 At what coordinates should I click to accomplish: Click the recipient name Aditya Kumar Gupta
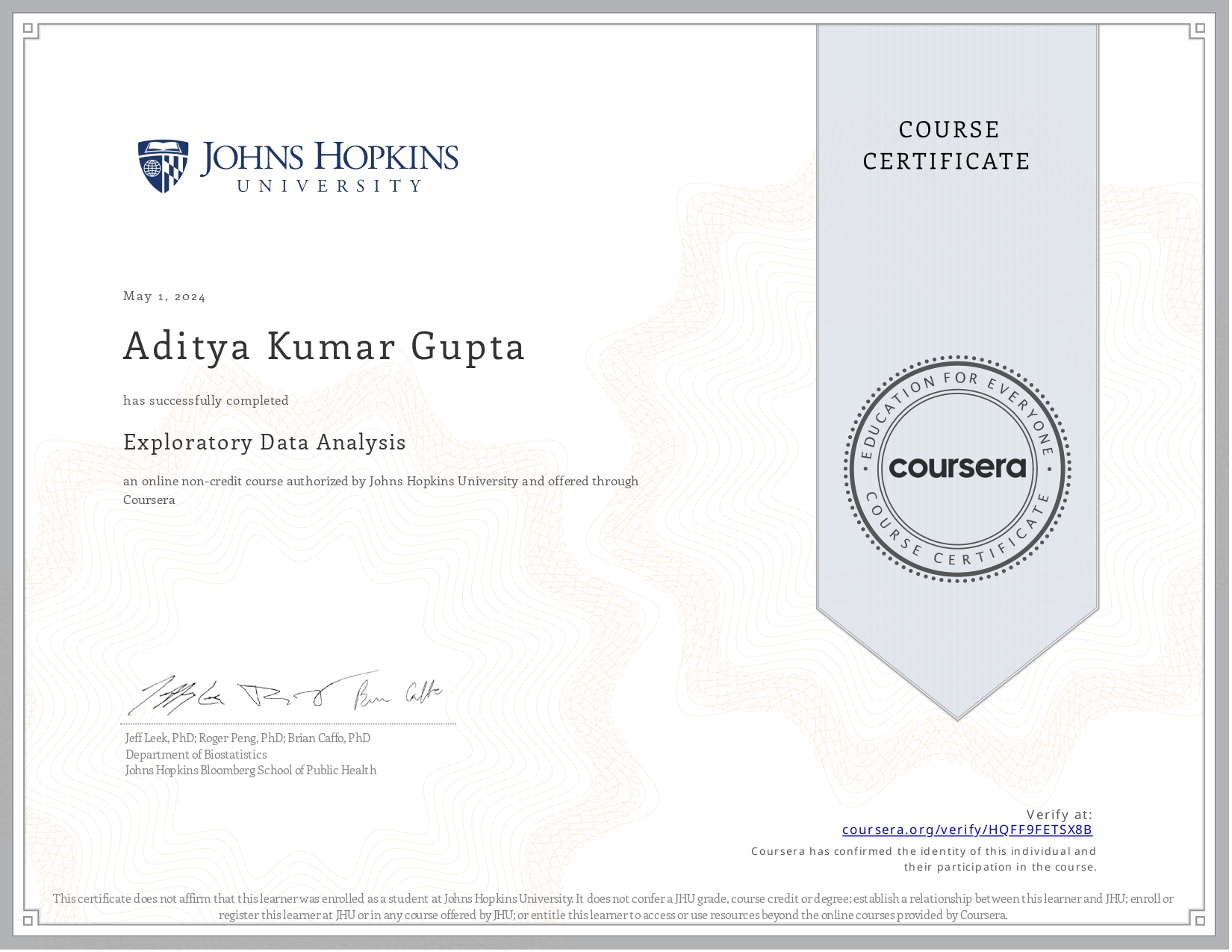pos(324,346)
